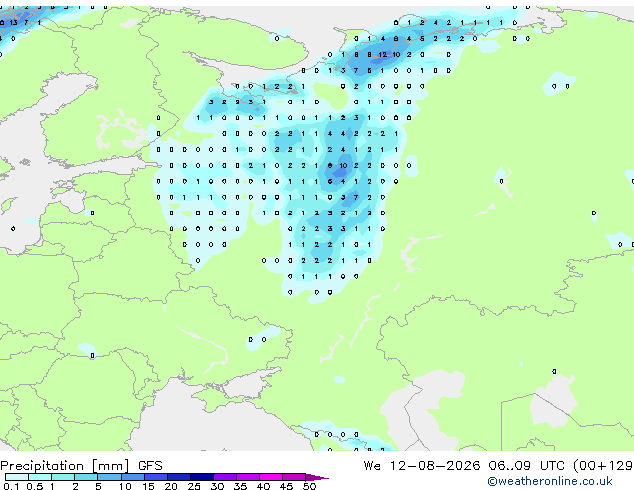The image size is (634, 490).
Task: Click the '12' precipitation value on map
Action: (x=383, y=54)
